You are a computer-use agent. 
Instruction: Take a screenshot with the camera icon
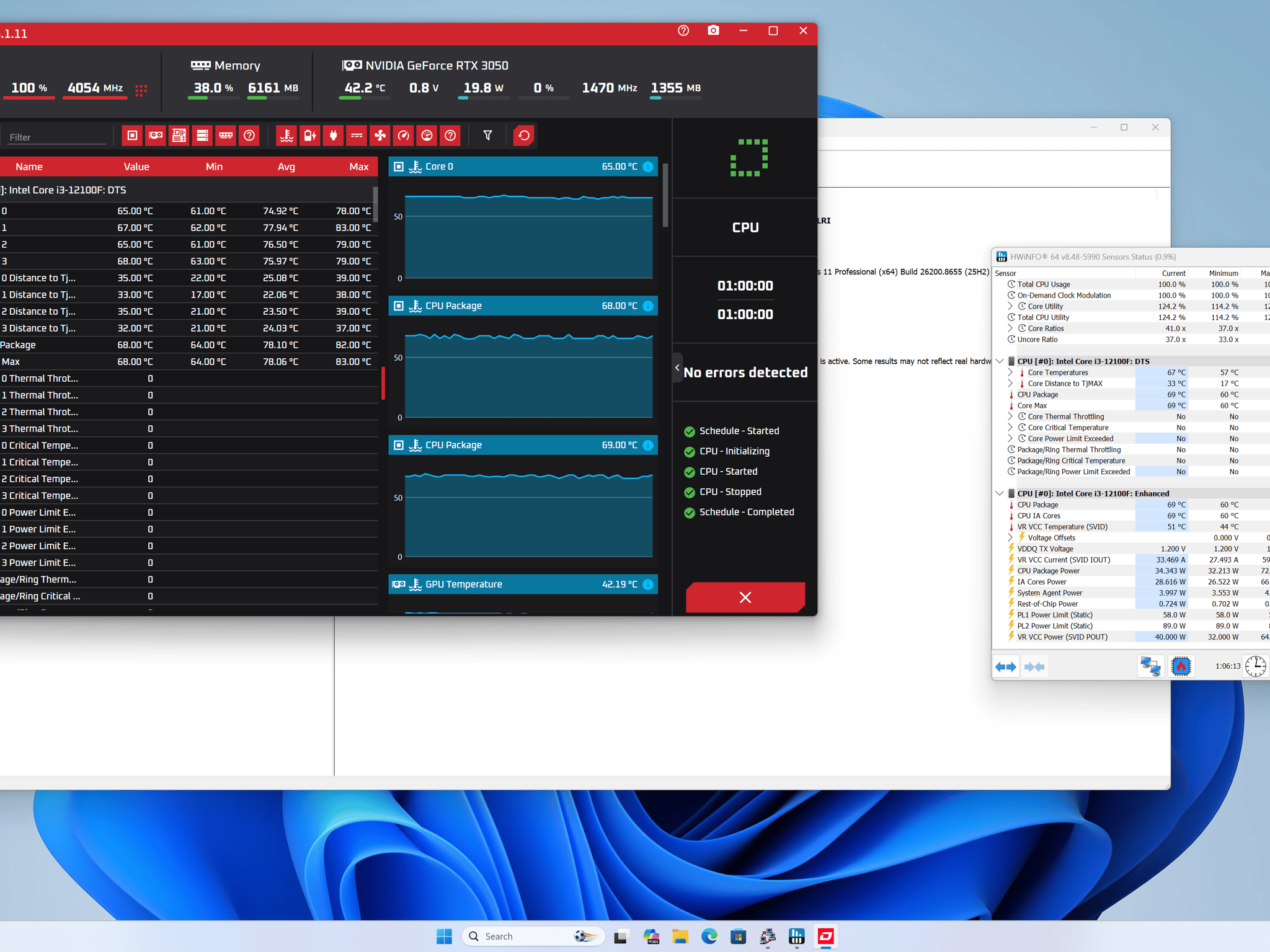coord(713,30)
